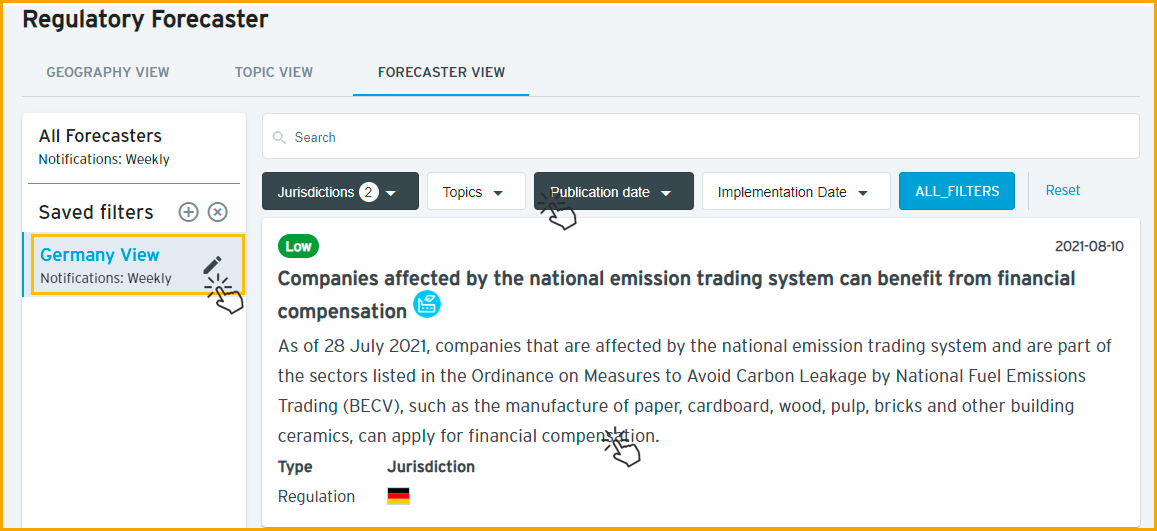This screenshot has width=1157, height=531.
Task: Click the ALL_FILTERS button
Action: pyautogui.click(x=957, y=191)
